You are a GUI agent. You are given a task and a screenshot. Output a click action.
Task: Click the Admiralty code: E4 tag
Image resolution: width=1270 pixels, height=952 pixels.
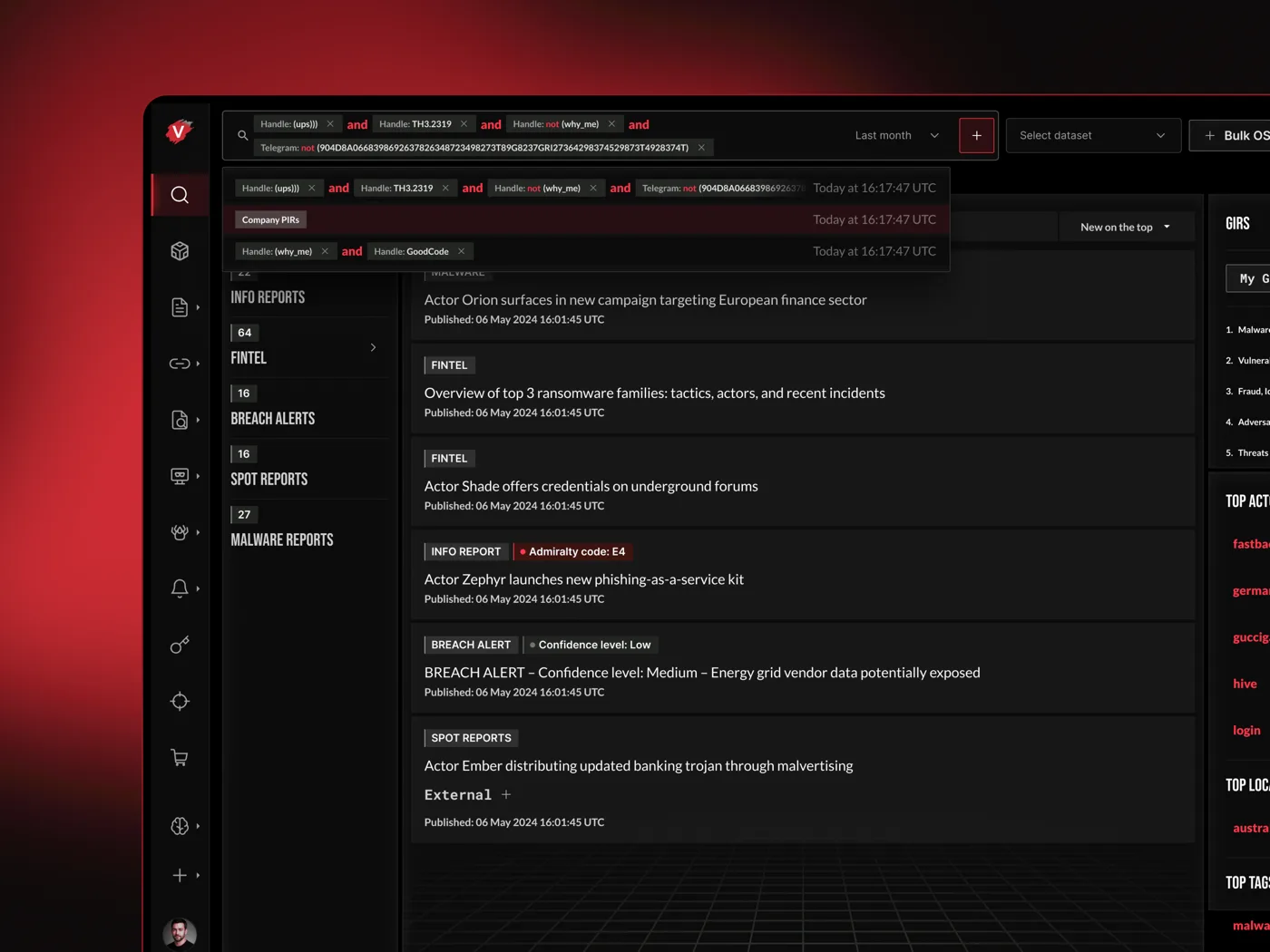pos(573,551)
